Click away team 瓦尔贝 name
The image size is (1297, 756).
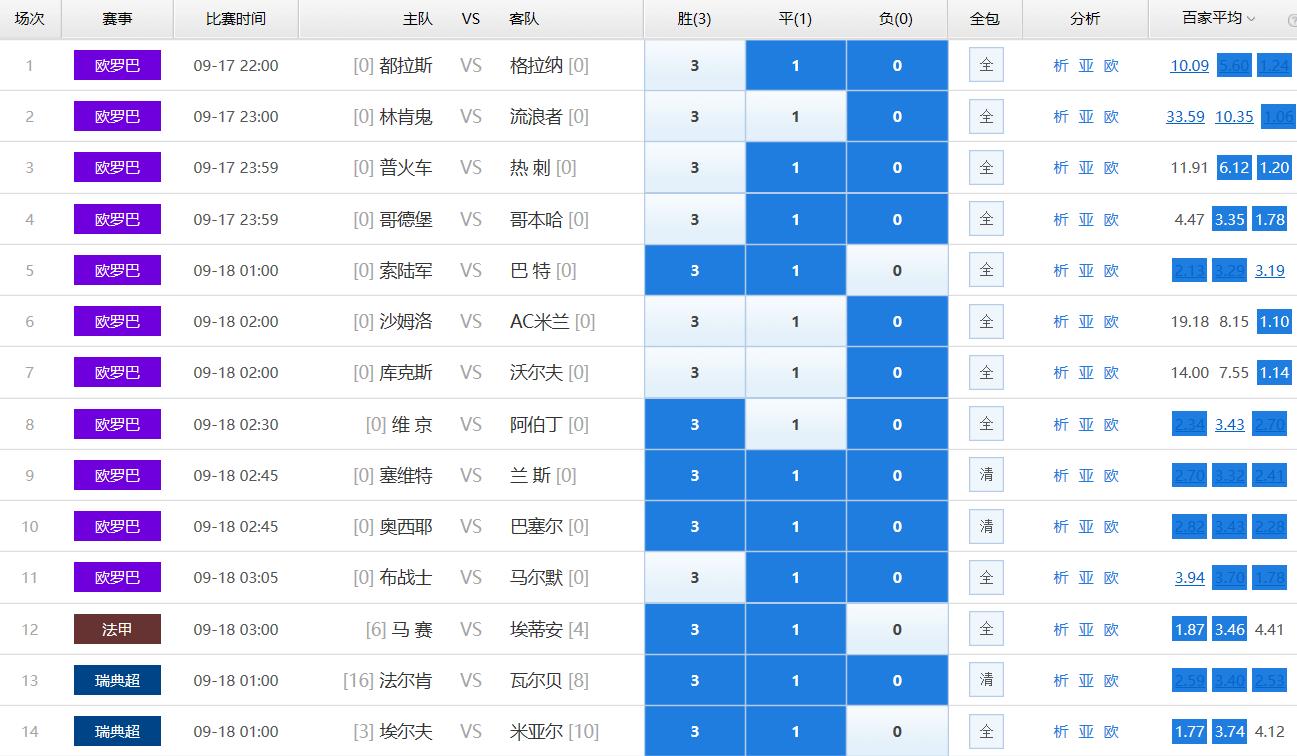coord(536,680)
